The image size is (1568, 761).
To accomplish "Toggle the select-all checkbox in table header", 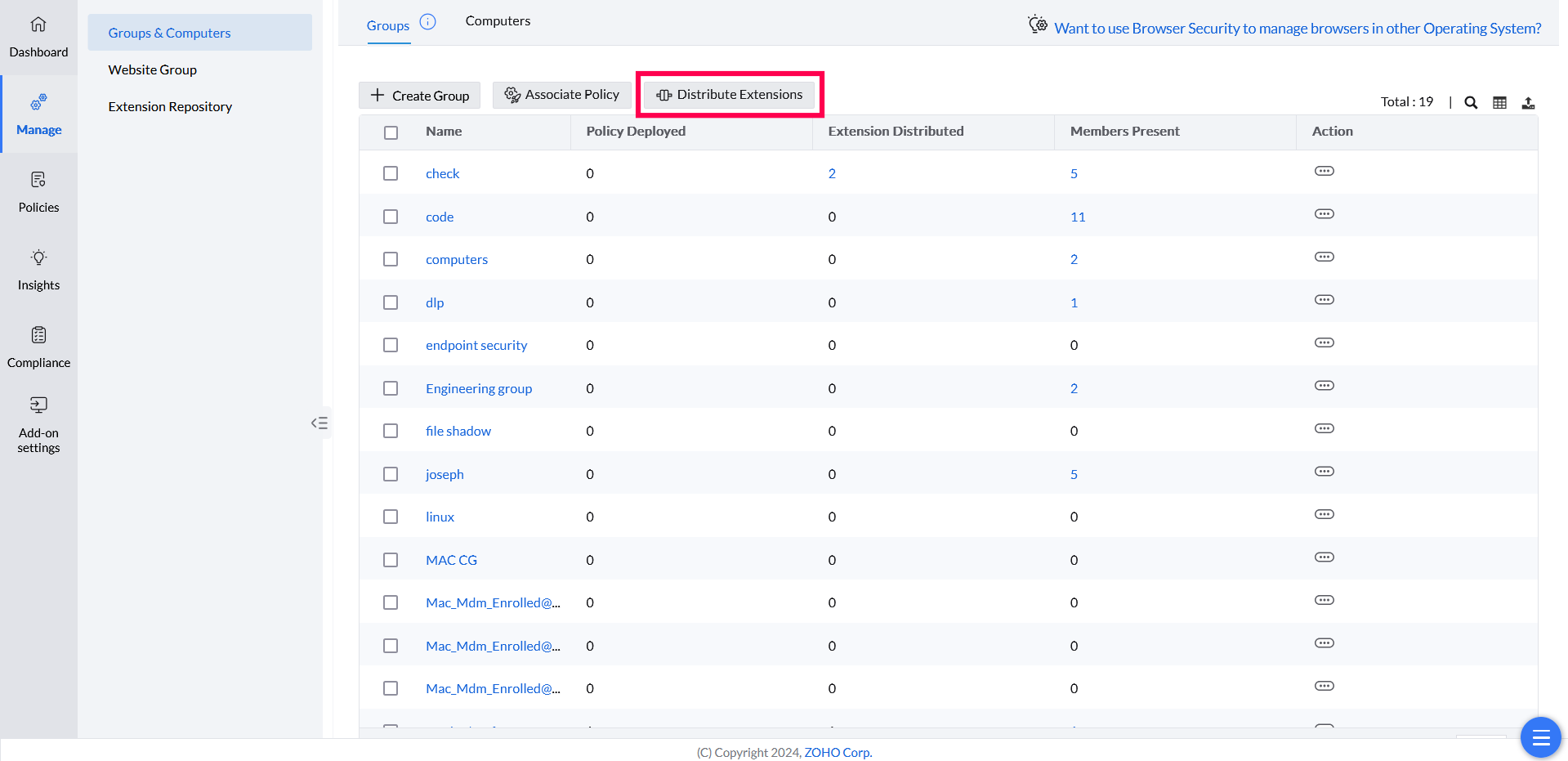I will click(391, 132).
